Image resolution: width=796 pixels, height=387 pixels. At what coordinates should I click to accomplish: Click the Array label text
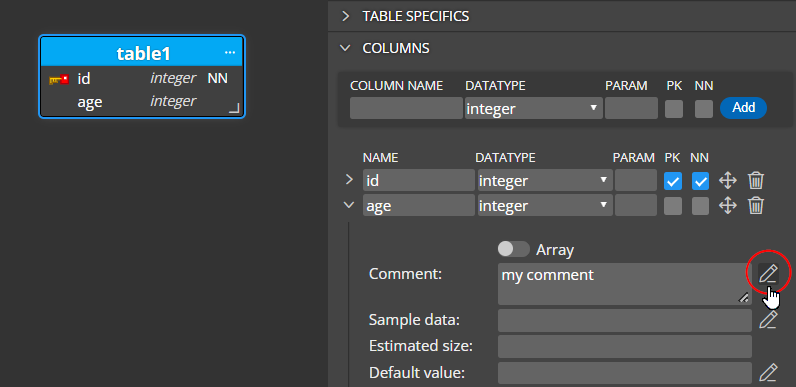(555, 249)
